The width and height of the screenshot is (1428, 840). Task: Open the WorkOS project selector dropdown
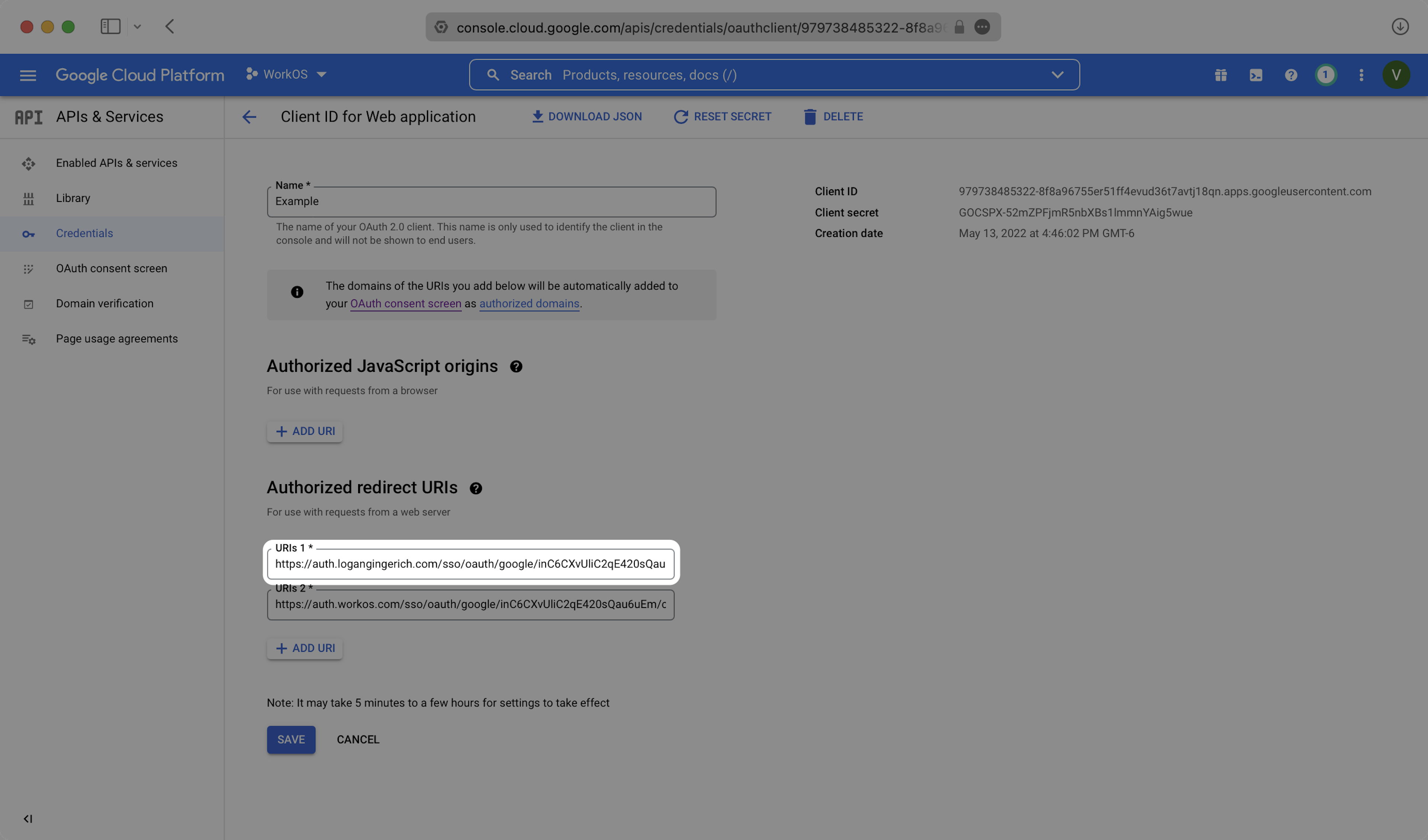[x=286, y=74]
